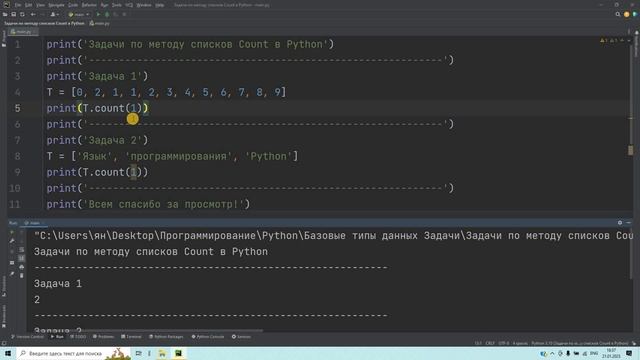Hide the Run panel with minimize icon
This screenshot has width=640, height=360.
click(629, 223)
